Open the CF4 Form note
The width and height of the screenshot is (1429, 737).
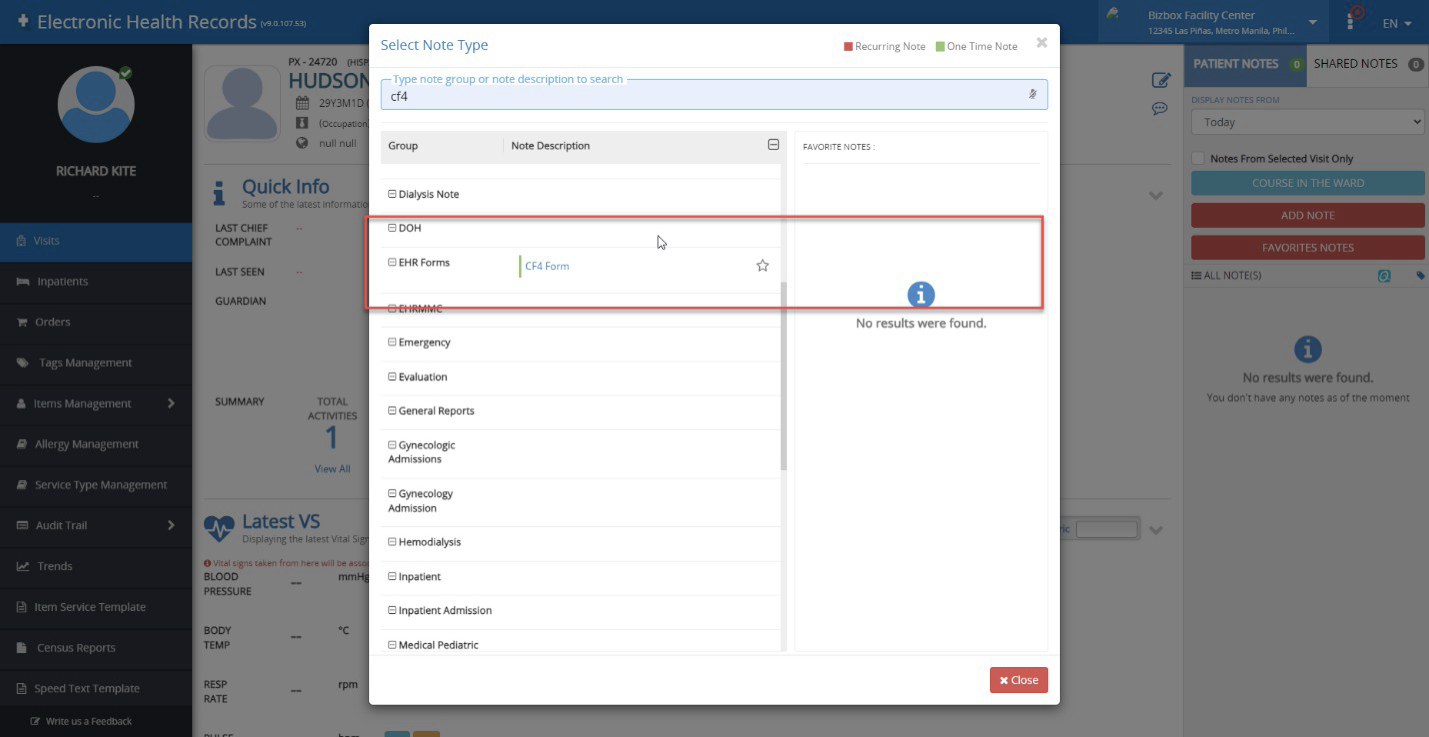click(547, 266)
